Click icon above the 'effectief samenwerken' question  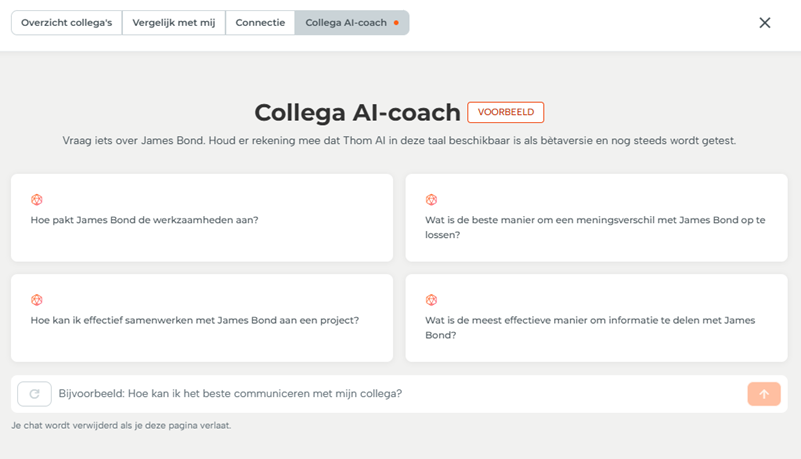pyautogui.click(x=37, y=300)
